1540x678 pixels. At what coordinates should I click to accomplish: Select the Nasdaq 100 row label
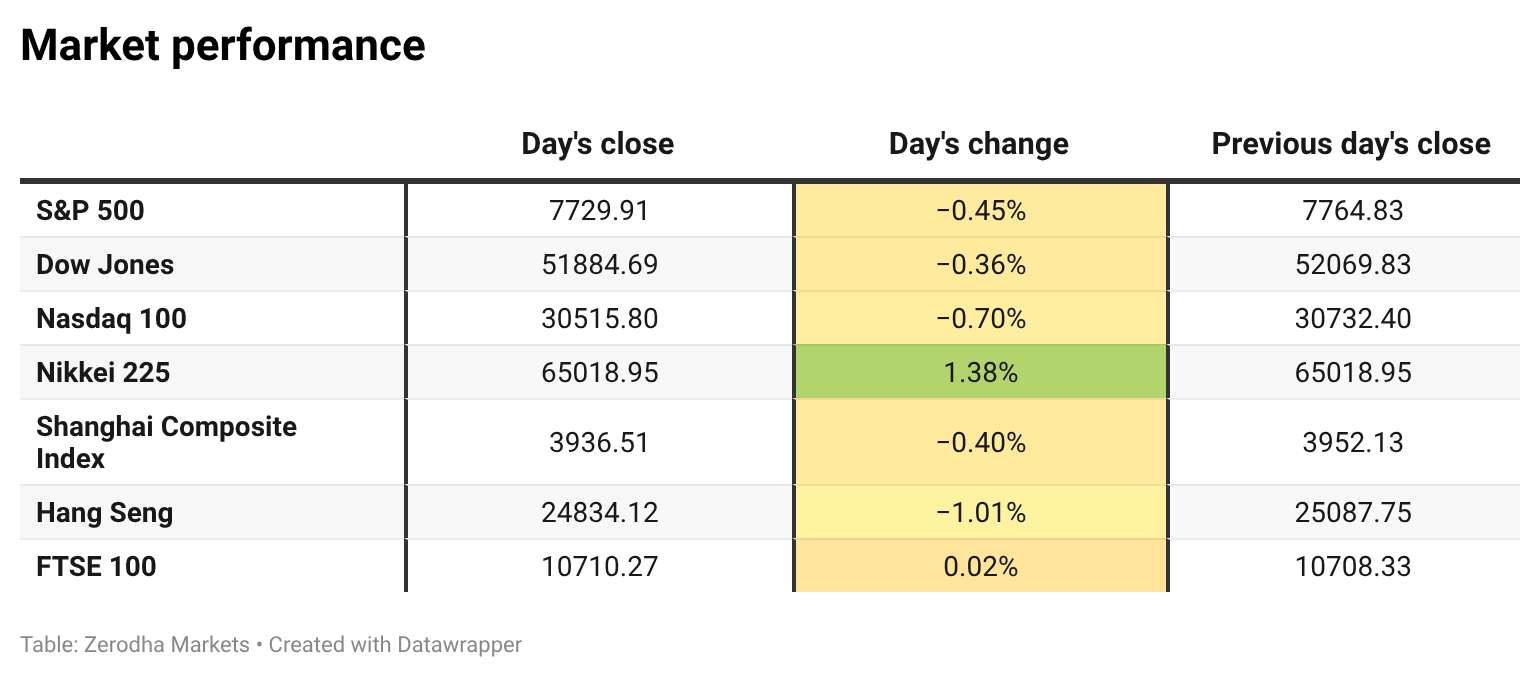(x=111, y=319)
